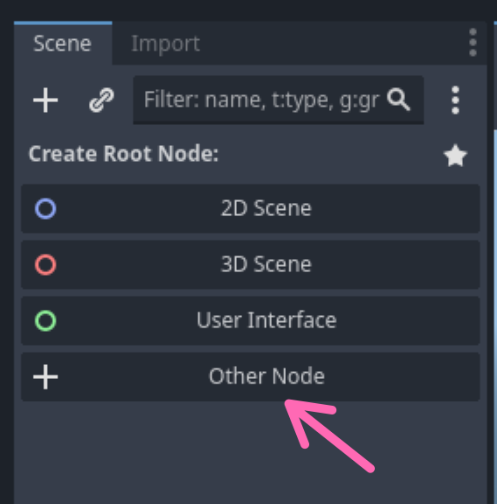Image resolution: width=497 pixels, height=504 pixels.
Task: Select the Scene tab
Action: 63,43
